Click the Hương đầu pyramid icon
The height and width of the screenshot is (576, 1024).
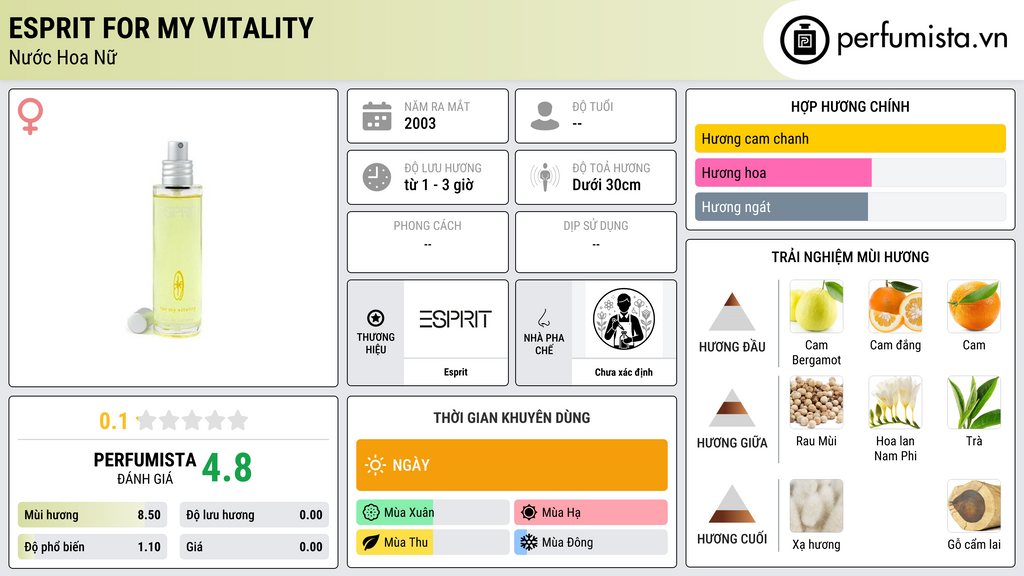tap(732, 312)
